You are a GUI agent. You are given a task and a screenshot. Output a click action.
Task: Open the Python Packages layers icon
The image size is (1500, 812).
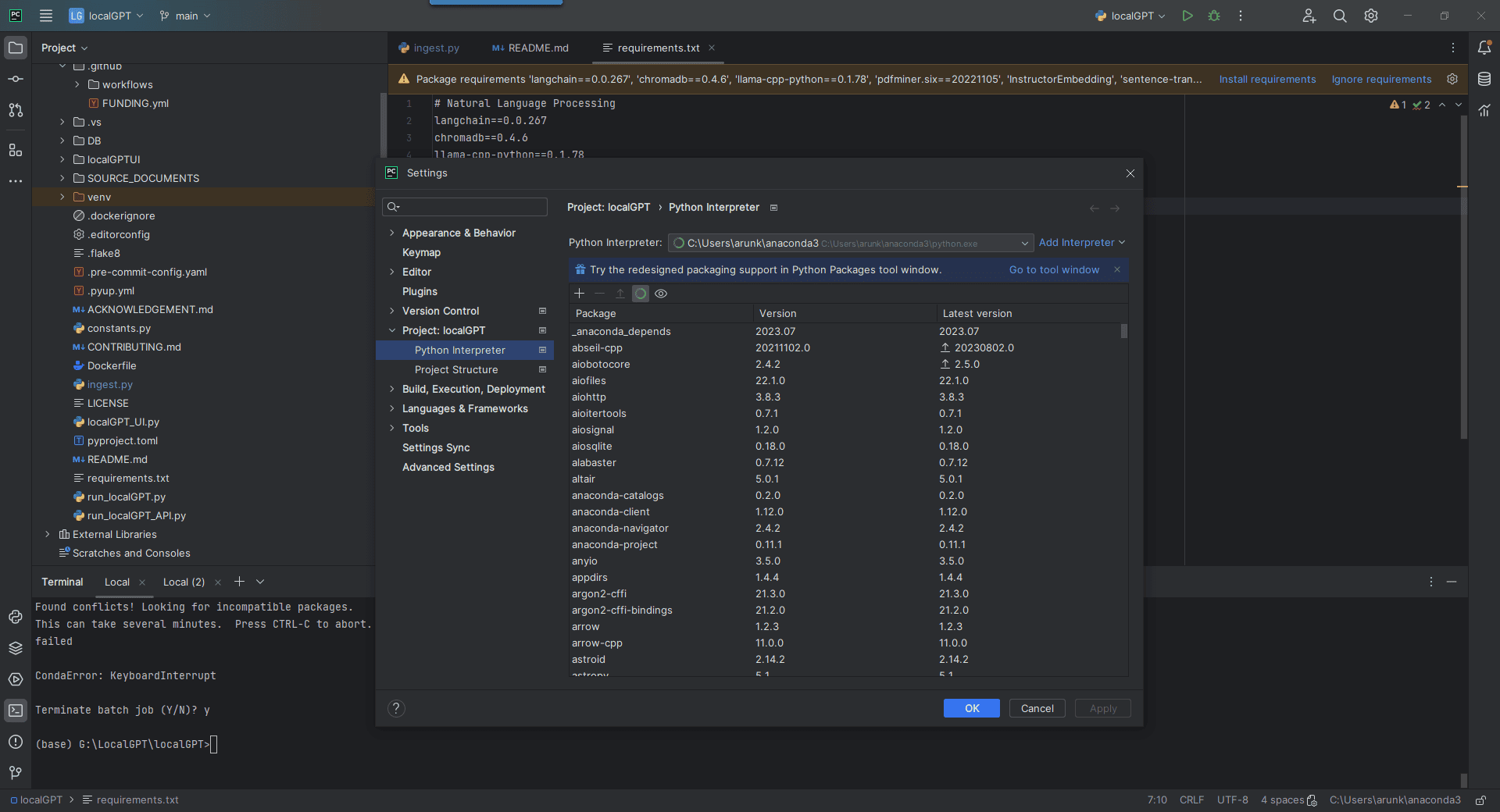click(x=16, y=648)
